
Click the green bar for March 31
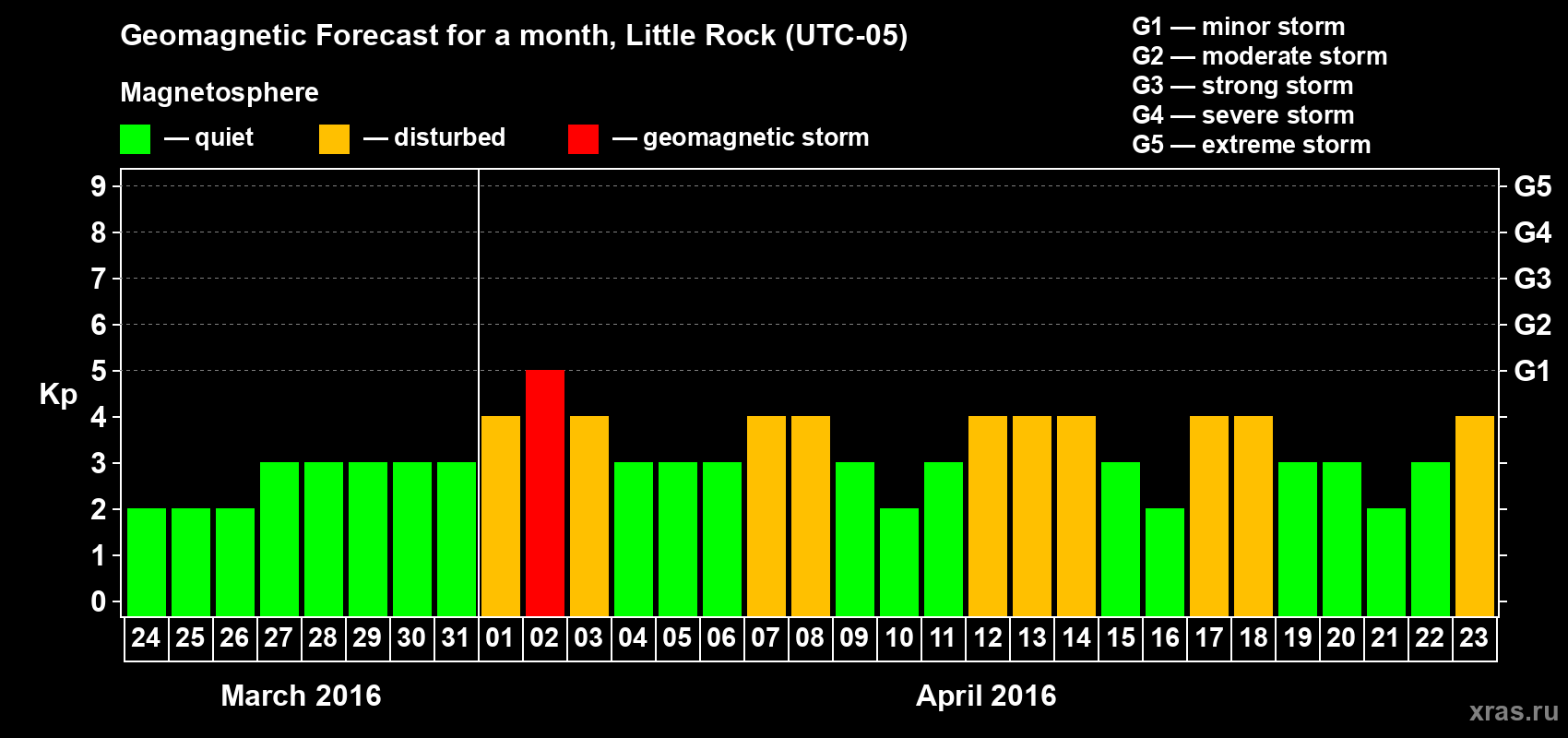(x=457, y=540)
